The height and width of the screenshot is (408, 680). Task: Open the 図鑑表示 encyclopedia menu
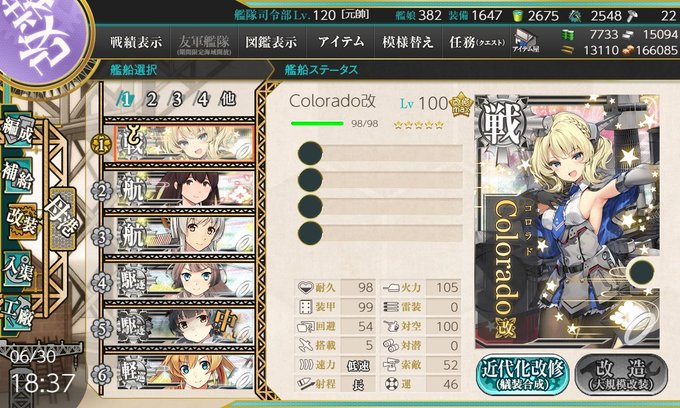tap(271, 42)
